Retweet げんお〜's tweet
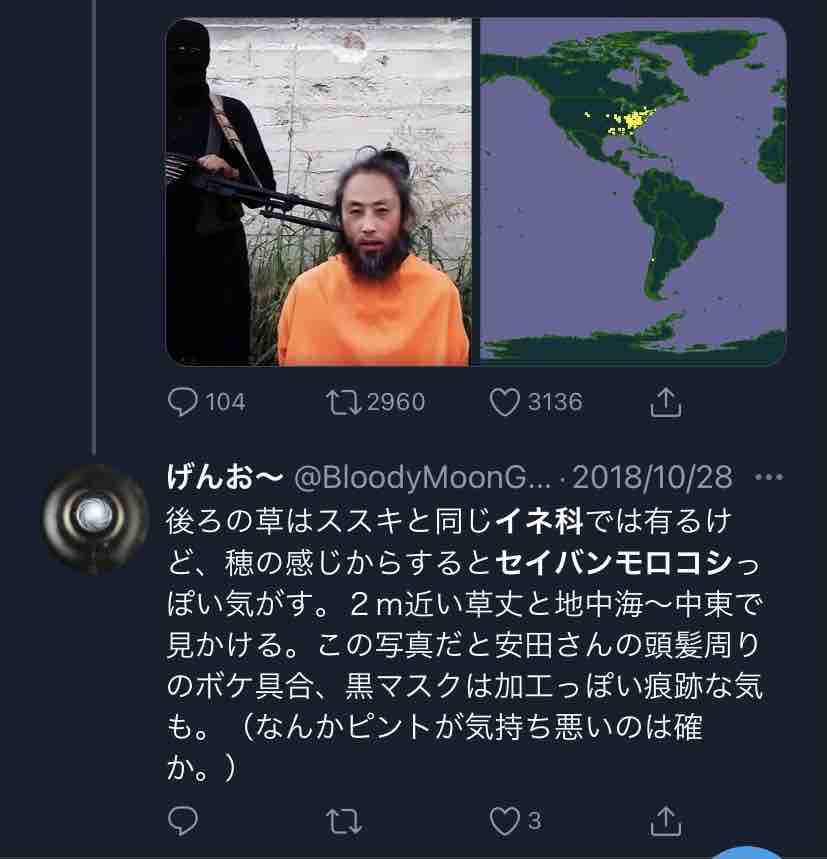The height and width of the screenshot is (859, 827). point(343,821)
